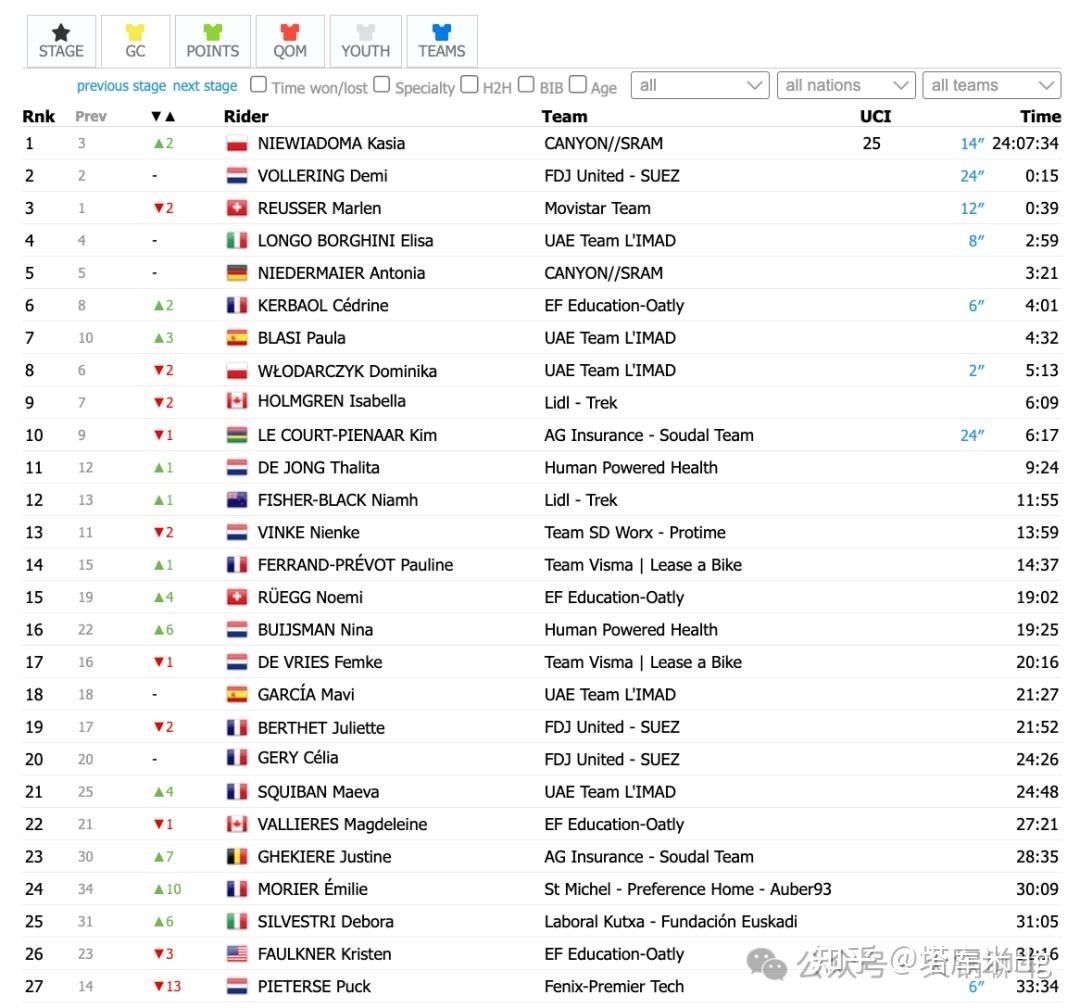Viewport: 1080px width, 1008px height.
Task: Click the Spanish flag beside GARCÍA Mavi
Action: [x=237, y=695]
